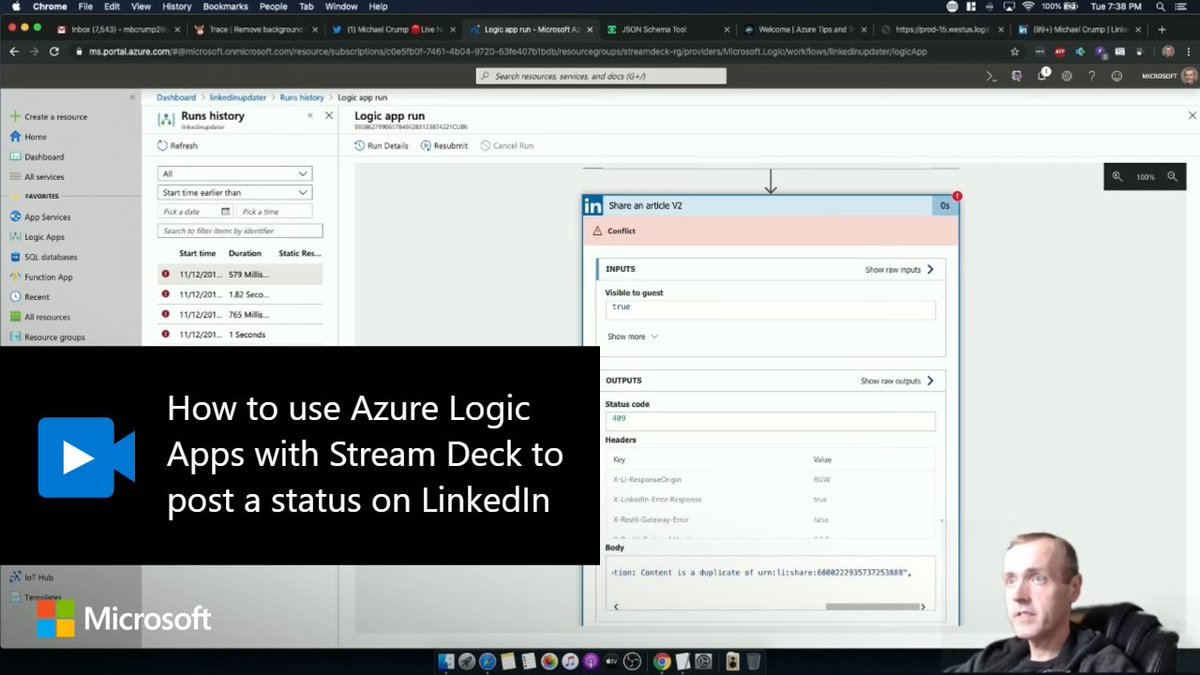Screen dimensions: 1200x675
Task: Select the 579 Millis run row
Action: tap(240, 274)
